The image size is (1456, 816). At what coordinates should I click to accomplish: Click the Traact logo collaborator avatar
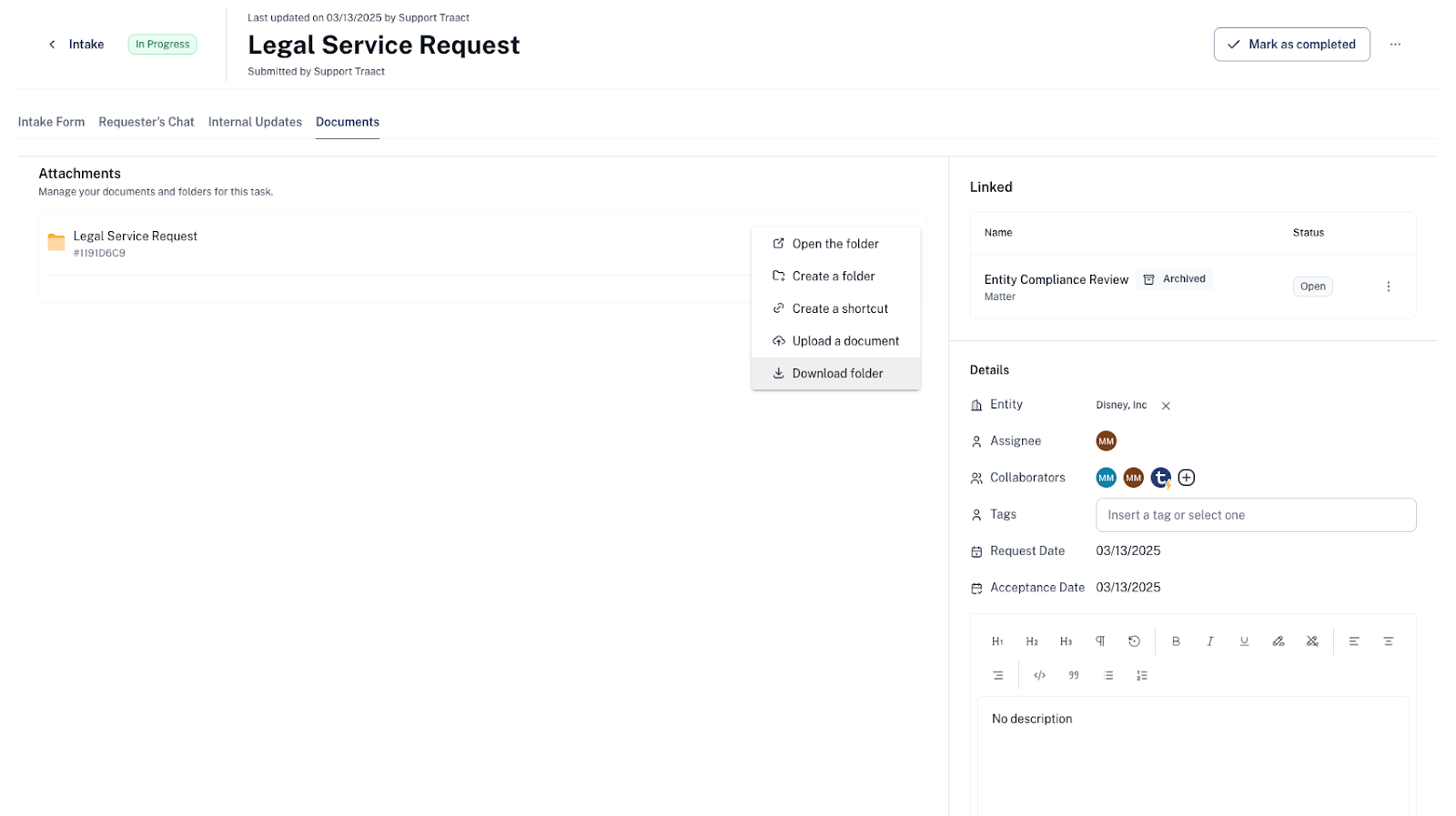click(1160, 478)
